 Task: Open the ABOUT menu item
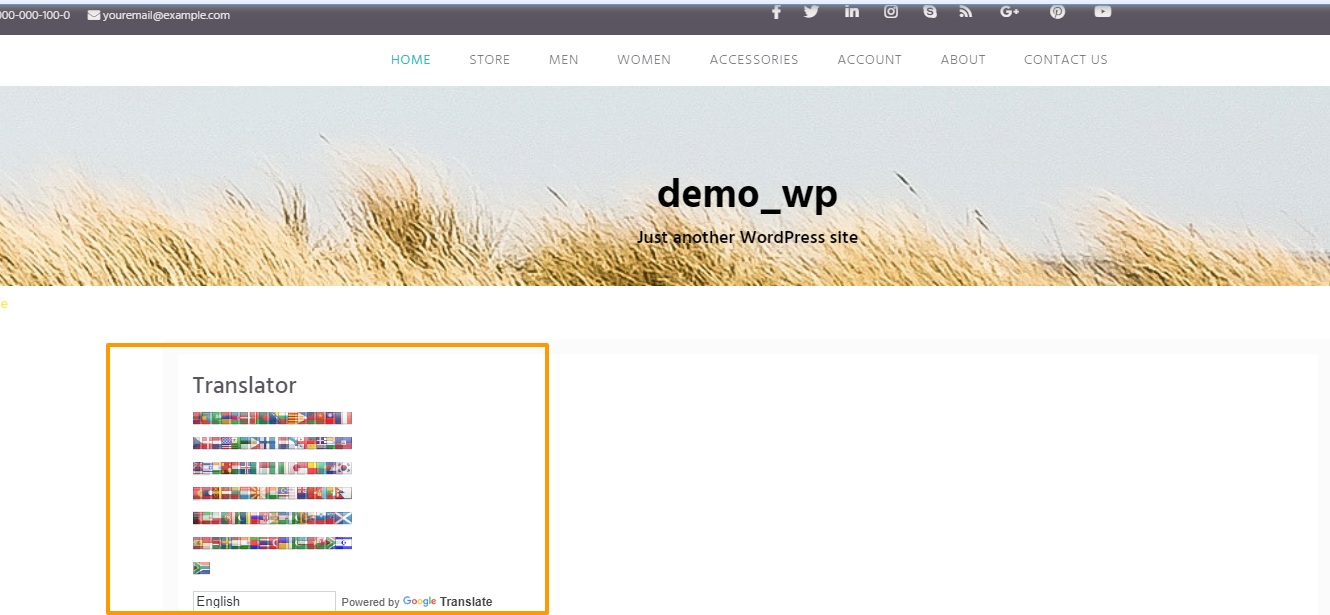(x=963, y=60)
